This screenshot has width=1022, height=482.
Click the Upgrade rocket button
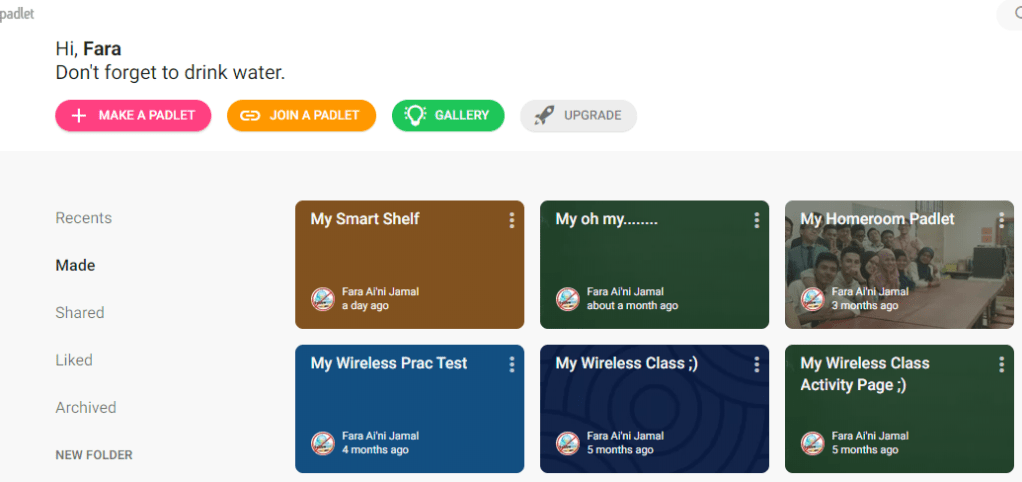(x=578, y=115)
